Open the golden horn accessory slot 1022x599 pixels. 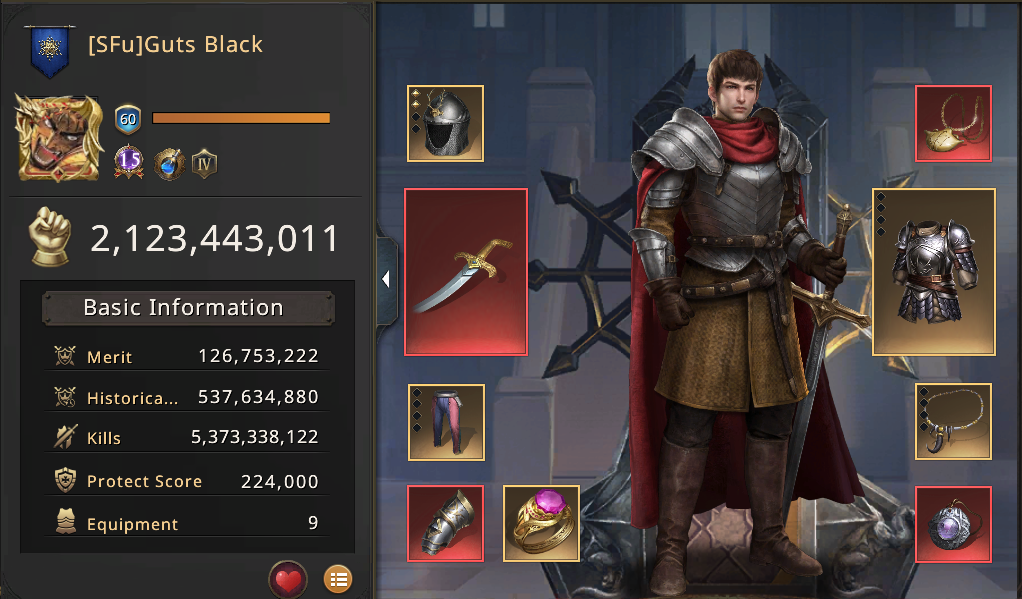[953, 123]
